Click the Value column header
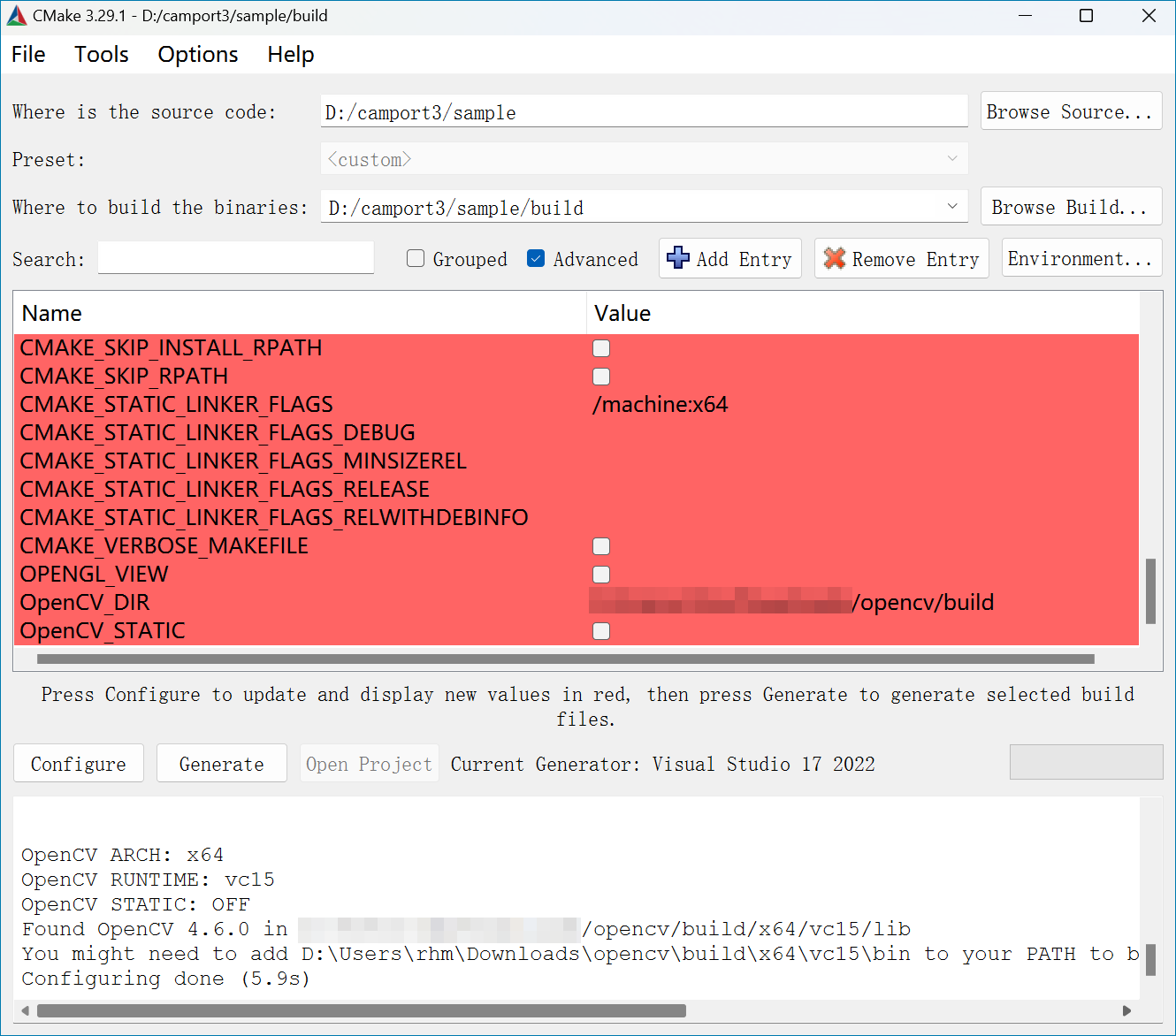 pyautogui.click(x=863, y=314)
